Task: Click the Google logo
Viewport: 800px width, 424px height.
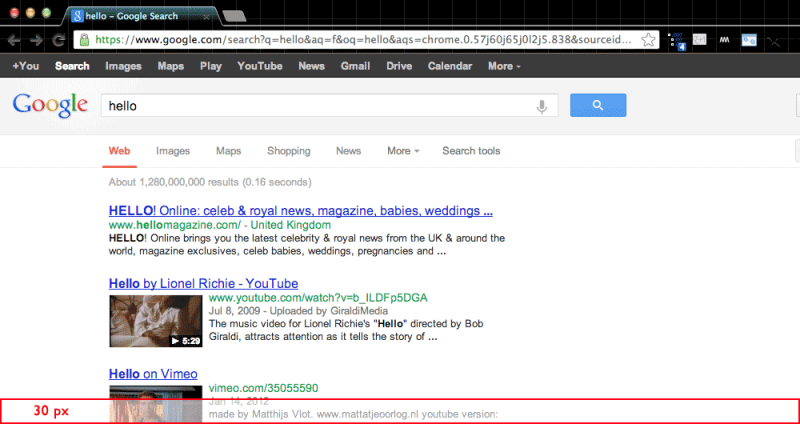Action: [50, 105]
